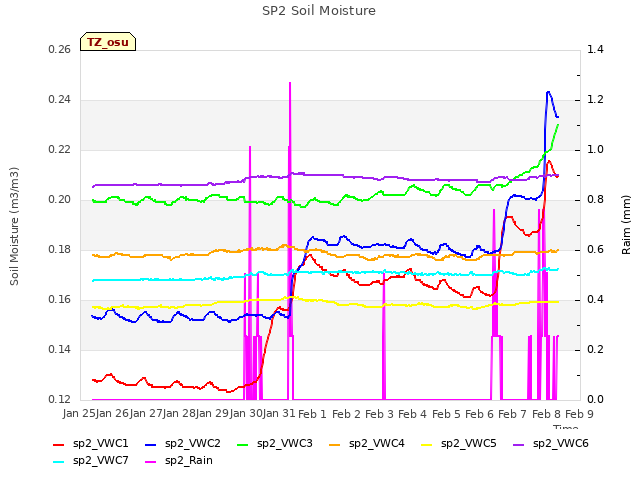Click the 0.12 left axis value

[x=60, y=399]
